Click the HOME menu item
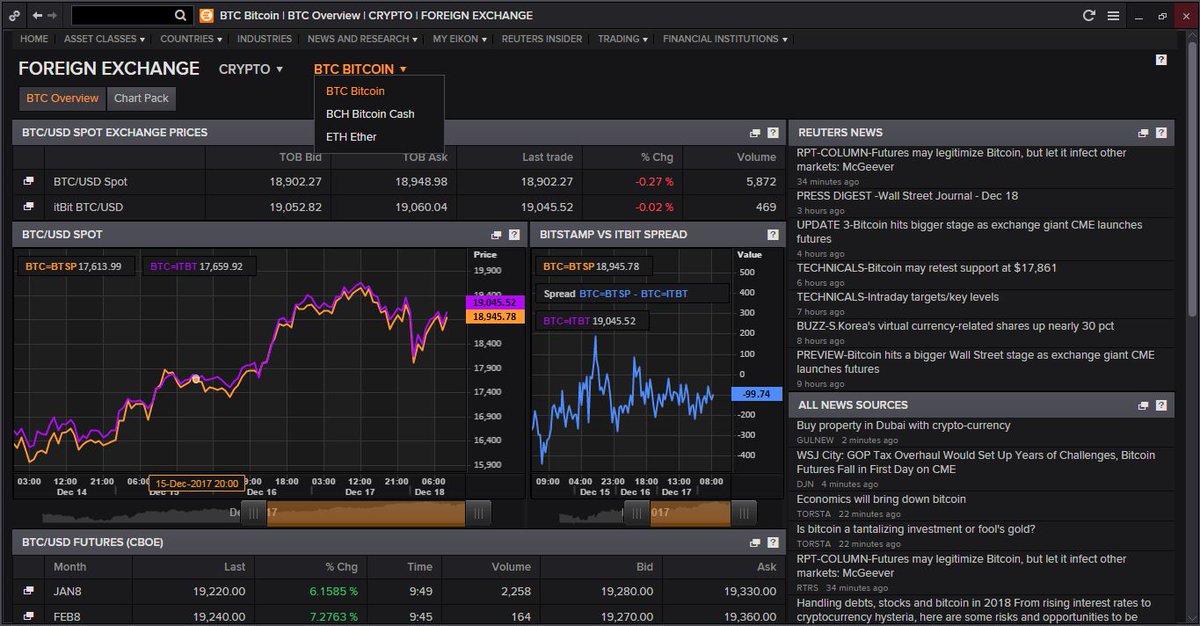 pyautogui.click(x=33, y=39)
